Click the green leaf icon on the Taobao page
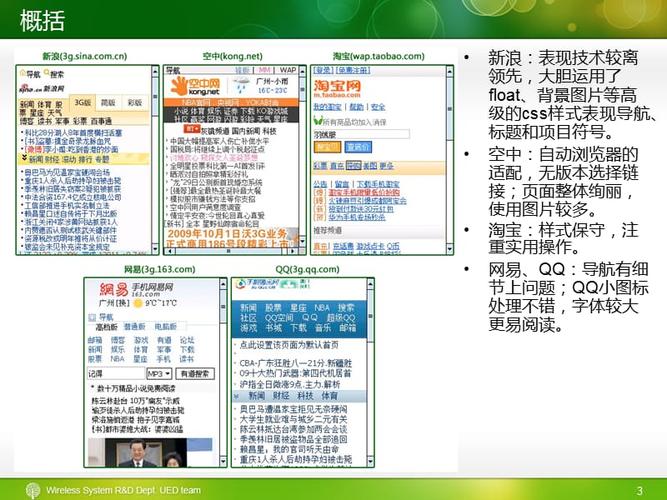667x500 pixels. [318, 121]
